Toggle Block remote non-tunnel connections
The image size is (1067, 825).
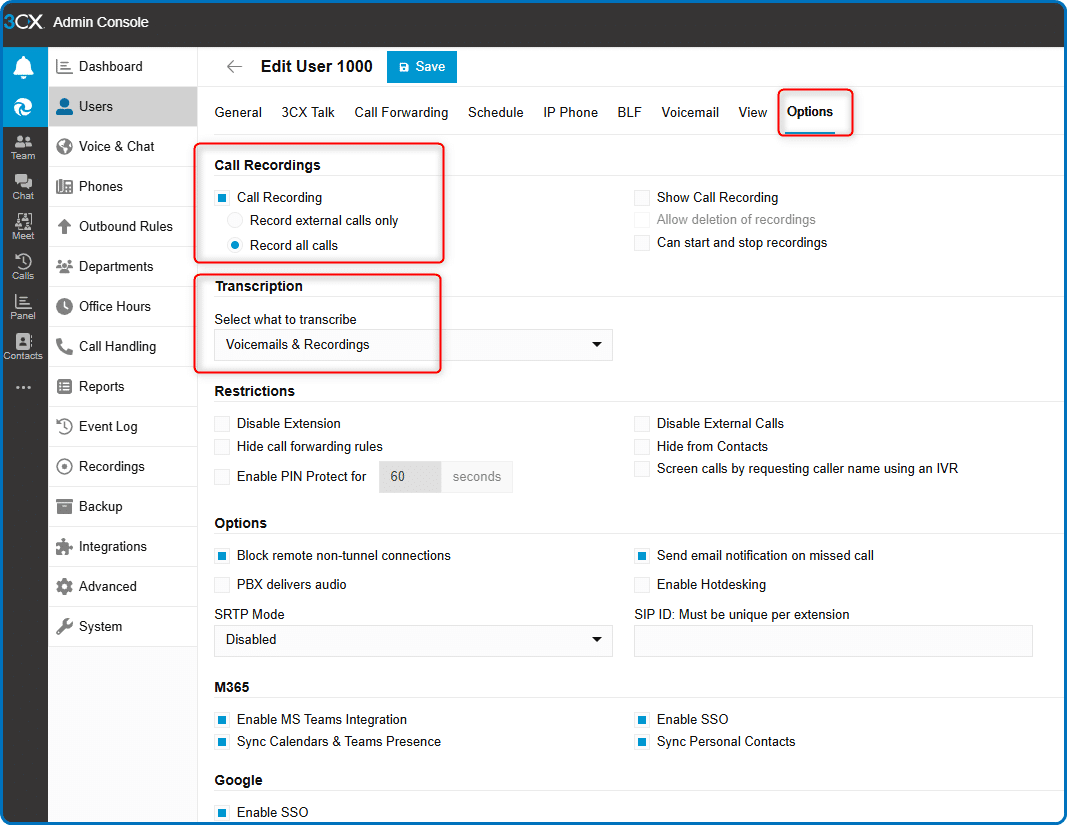[222, 556]
